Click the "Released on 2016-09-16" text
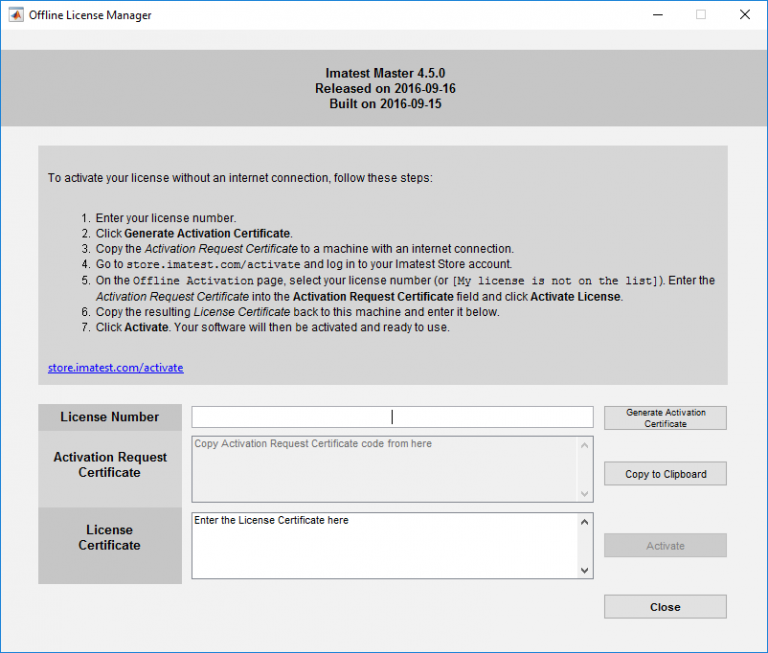 [x=385, y=88]
